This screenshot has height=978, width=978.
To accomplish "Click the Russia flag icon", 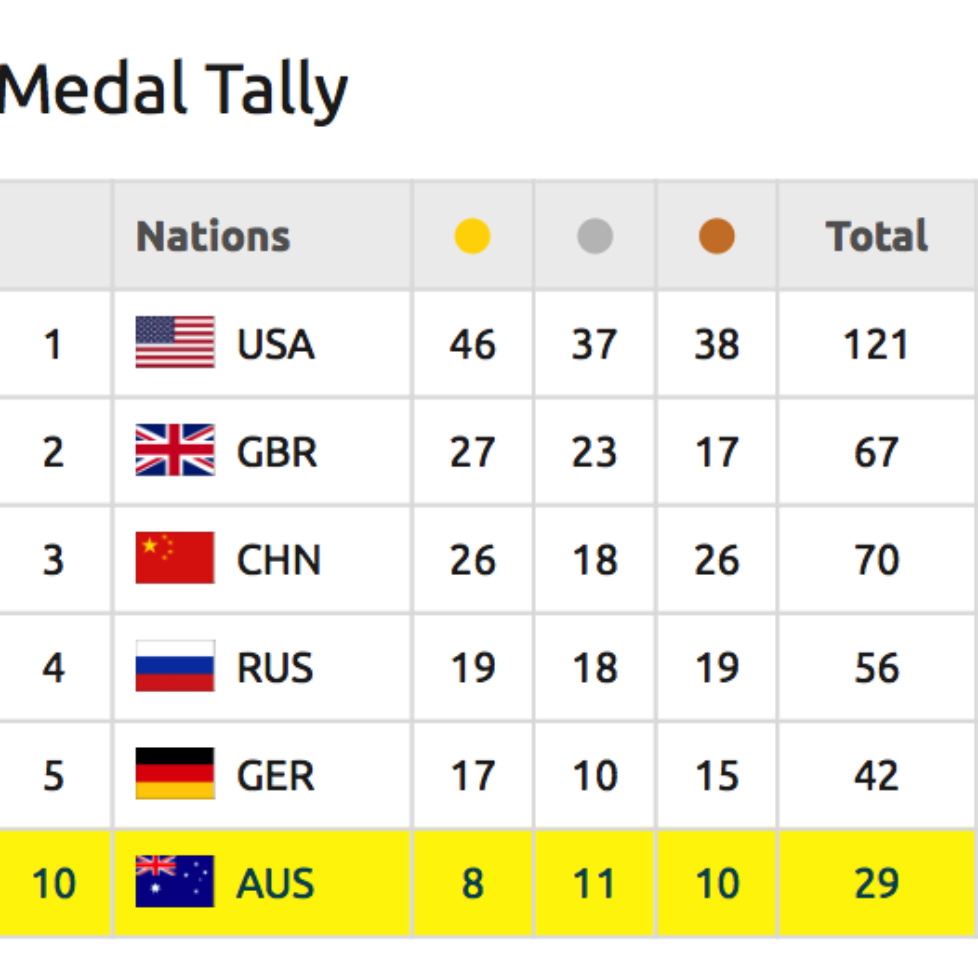I will [x=175, y=667].
